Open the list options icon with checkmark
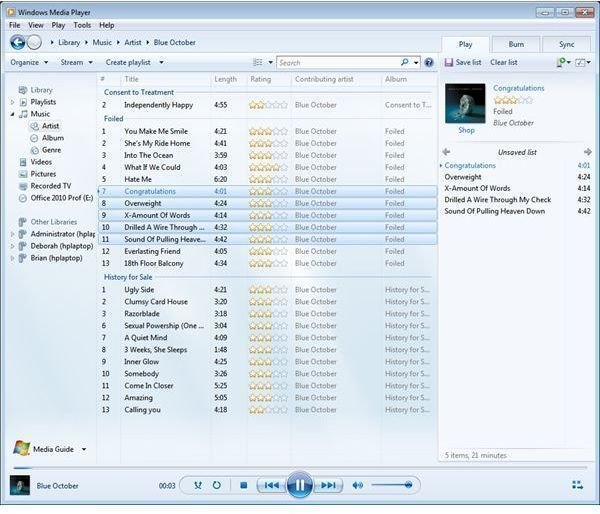Viewport: 600px width, 514px height. tap(580, 62)
